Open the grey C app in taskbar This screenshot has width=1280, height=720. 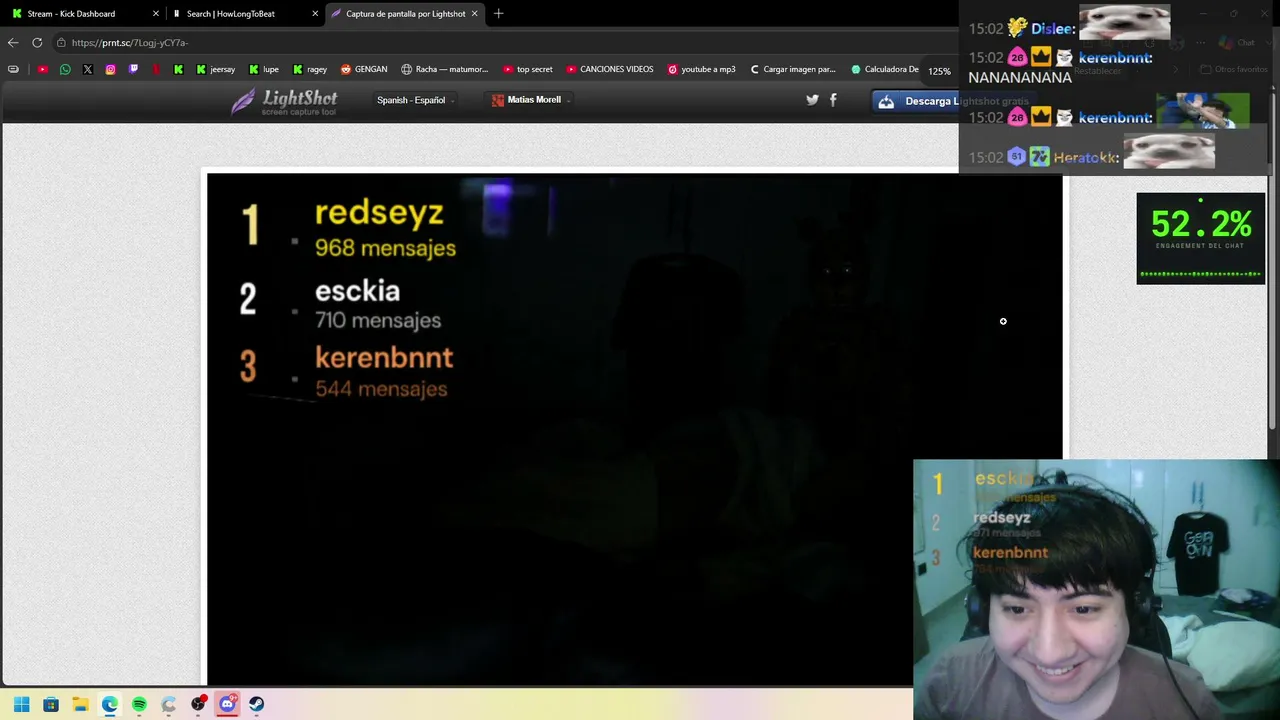coord(168,704)
